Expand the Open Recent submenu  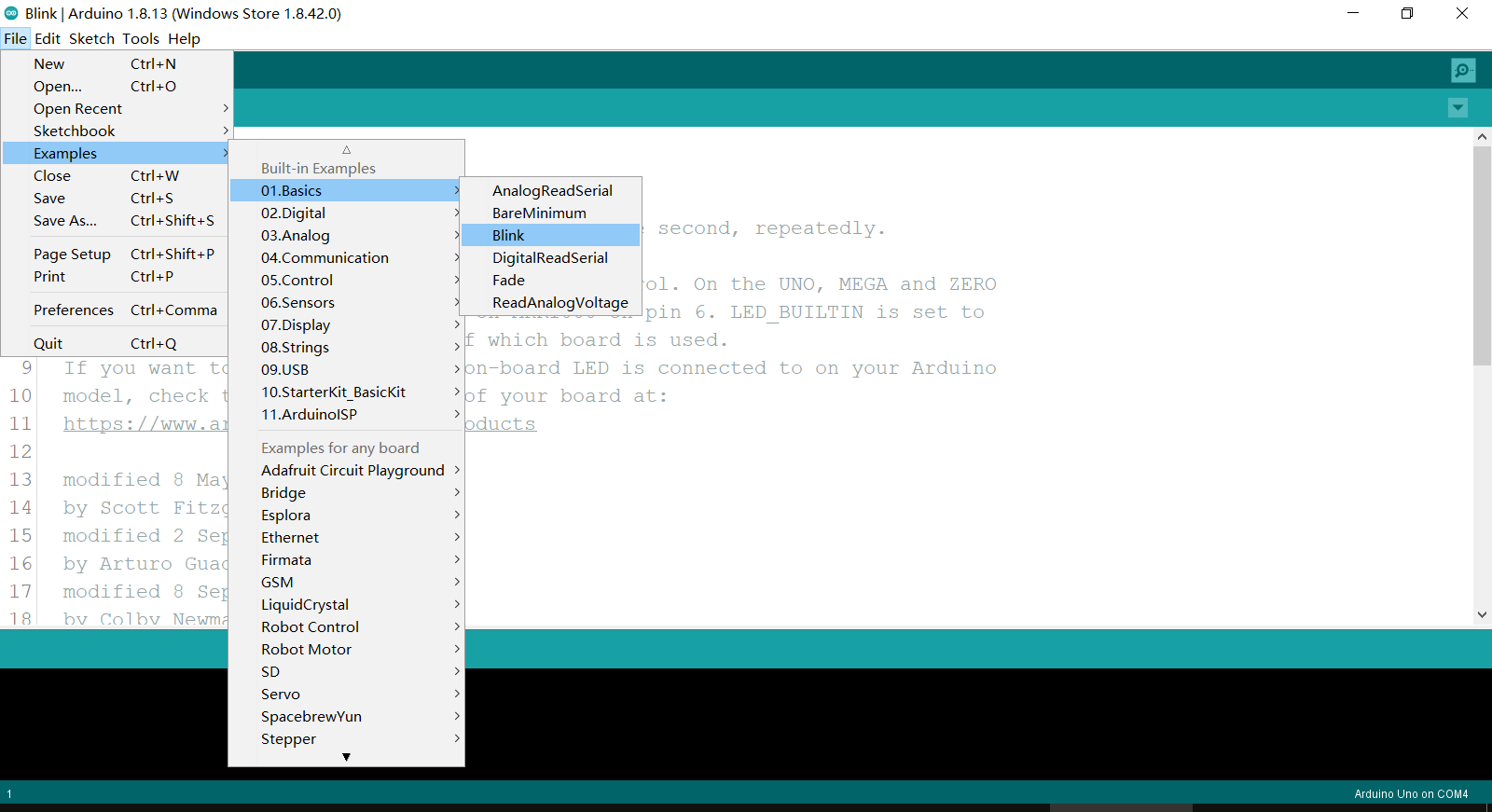[117, 108]
